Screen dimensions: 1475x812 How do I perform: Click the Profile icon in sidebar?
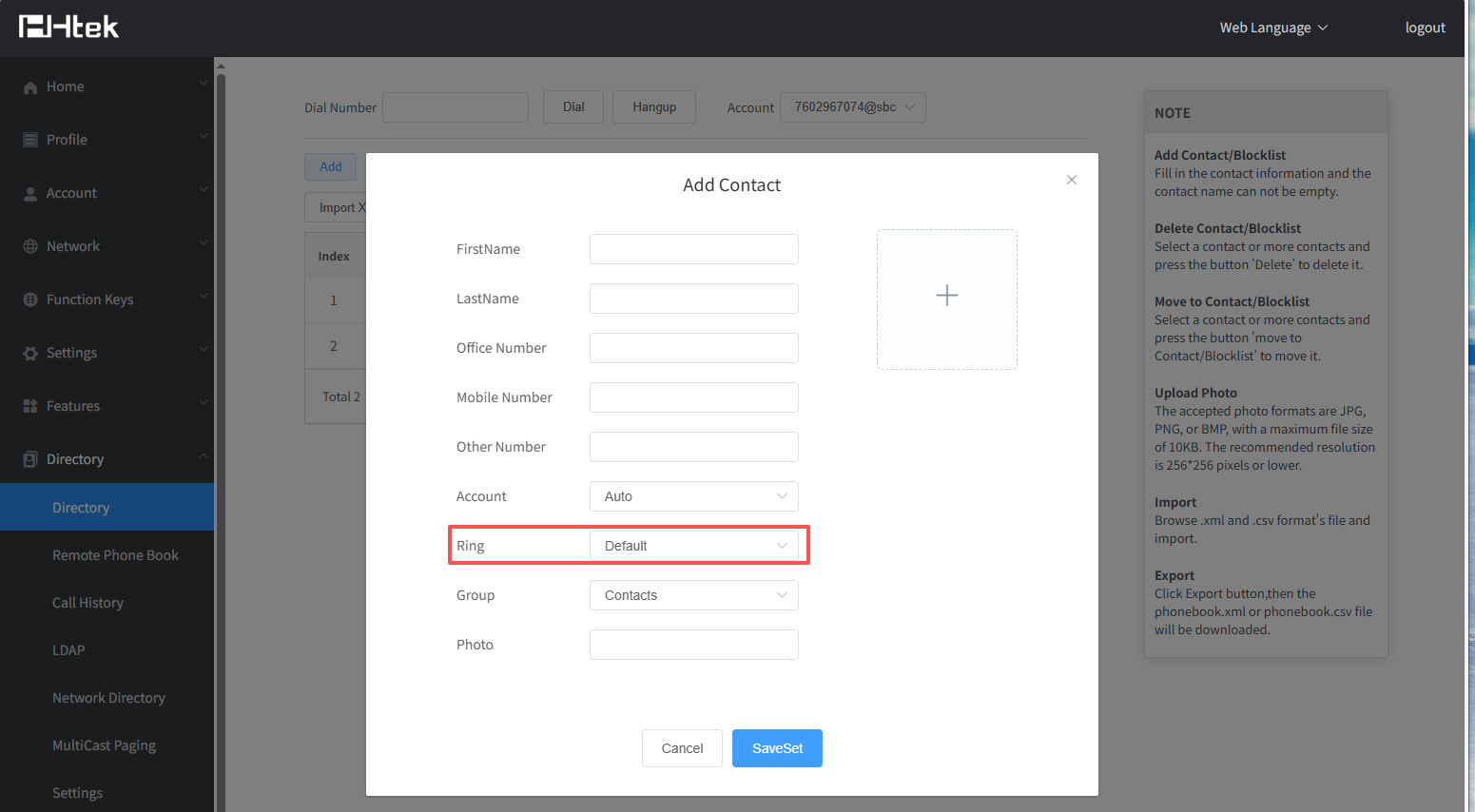tap(30, 140)
